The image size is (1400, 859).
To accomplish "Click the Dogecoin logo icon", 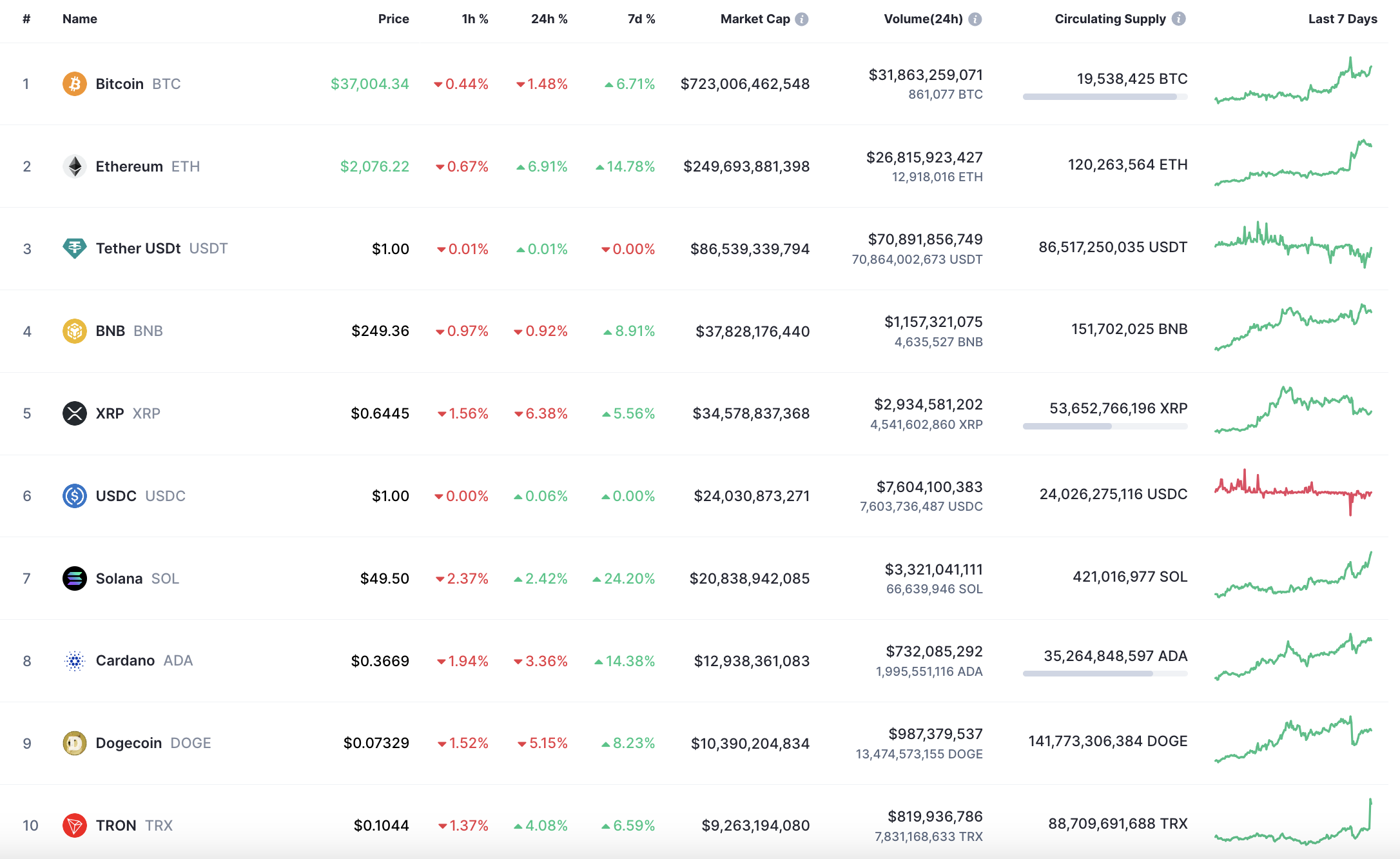I will pos(75,743).
